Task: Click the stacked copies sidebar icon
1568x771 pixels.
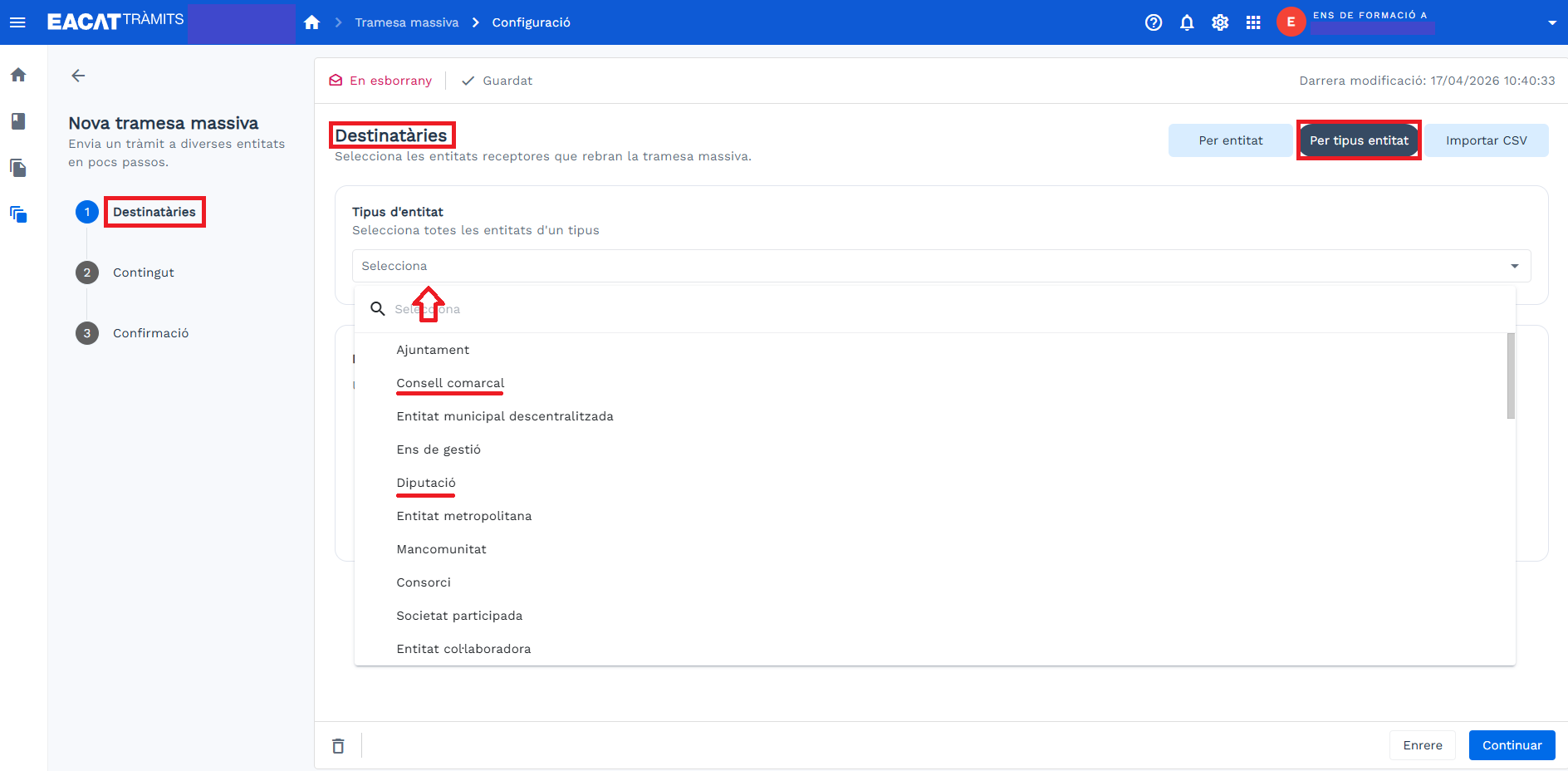Action: [18, 214]
